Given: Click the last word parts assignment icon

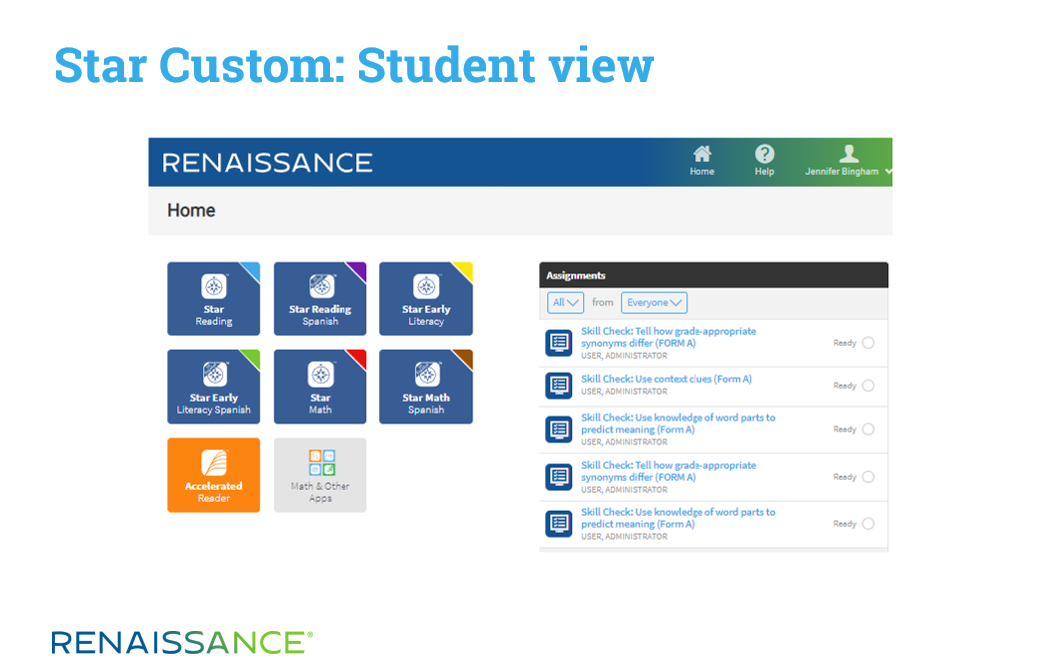Looking at the screenshot, I should [x=559, y=524].
